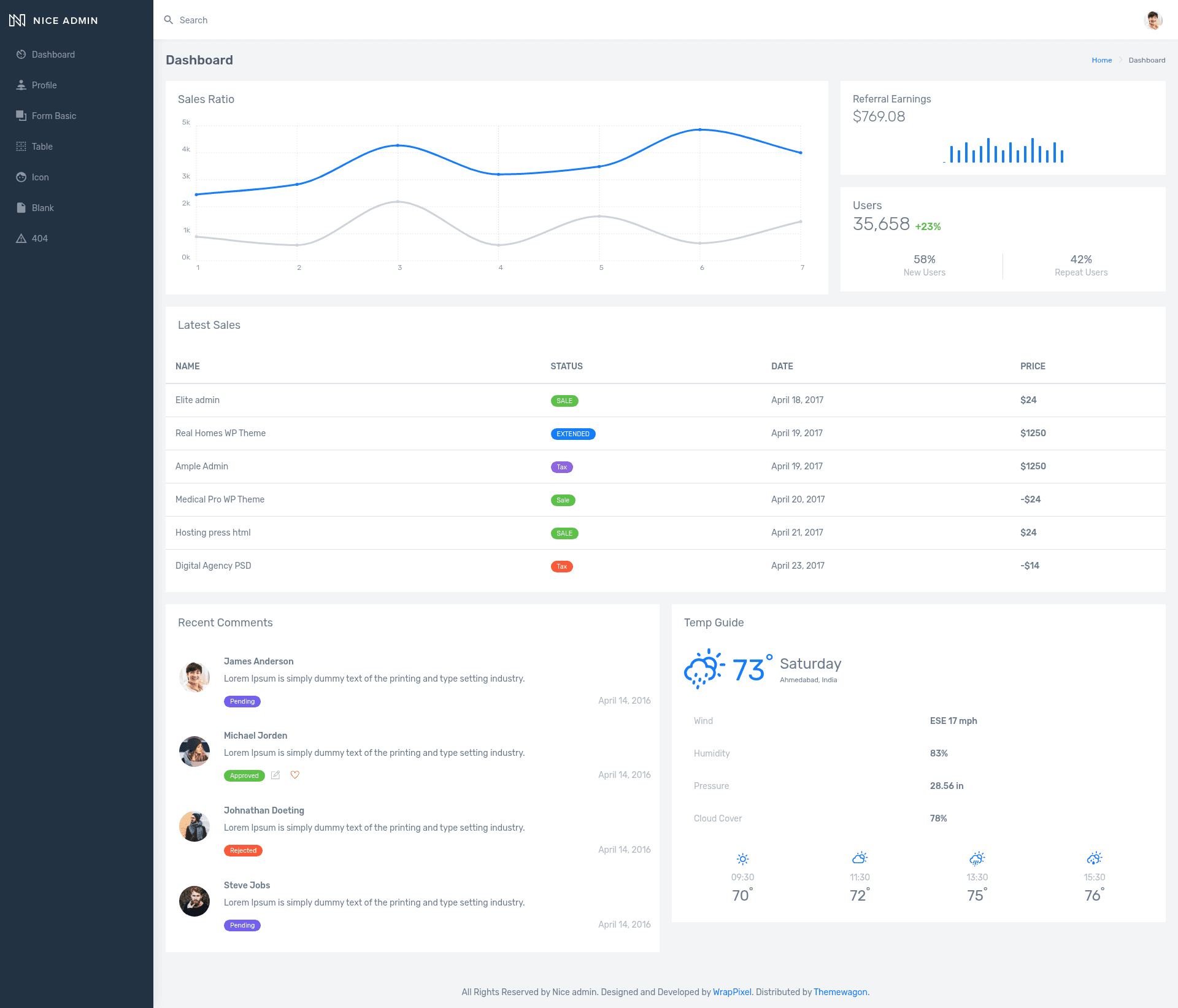Click the Home breadcrumb link
This screenshot has height=1008, width=1178.
coord(1102,60)
